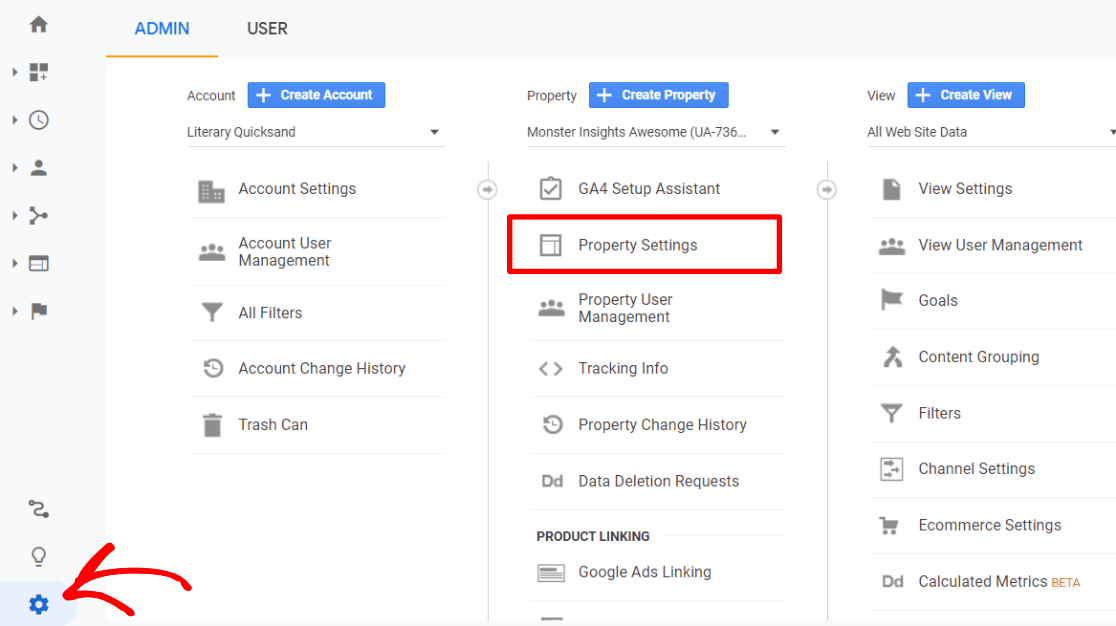The width and height of the screenshot is (1116, 626).
Task: Open Account Change History link
Action: 322,368
